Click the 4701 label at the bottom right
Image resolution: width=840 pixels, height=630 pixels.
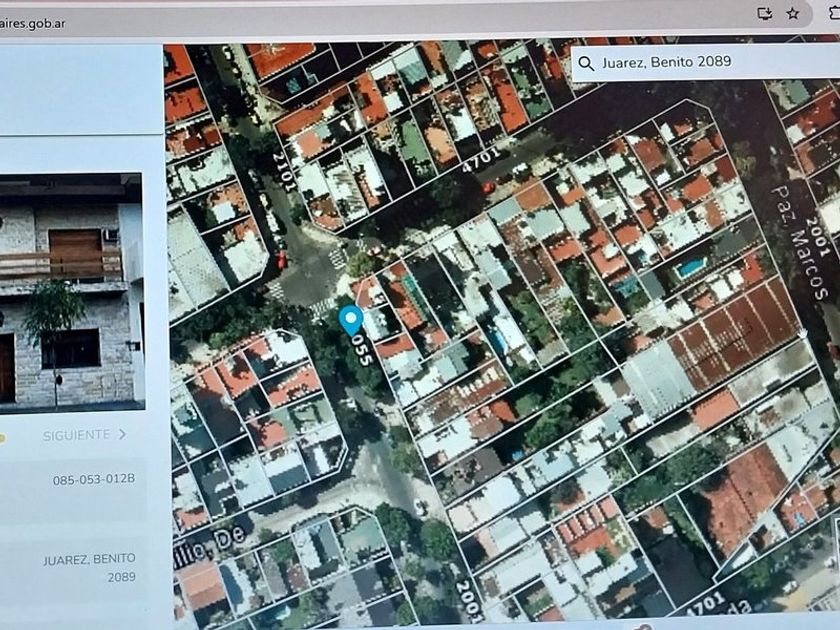(706, 605)
